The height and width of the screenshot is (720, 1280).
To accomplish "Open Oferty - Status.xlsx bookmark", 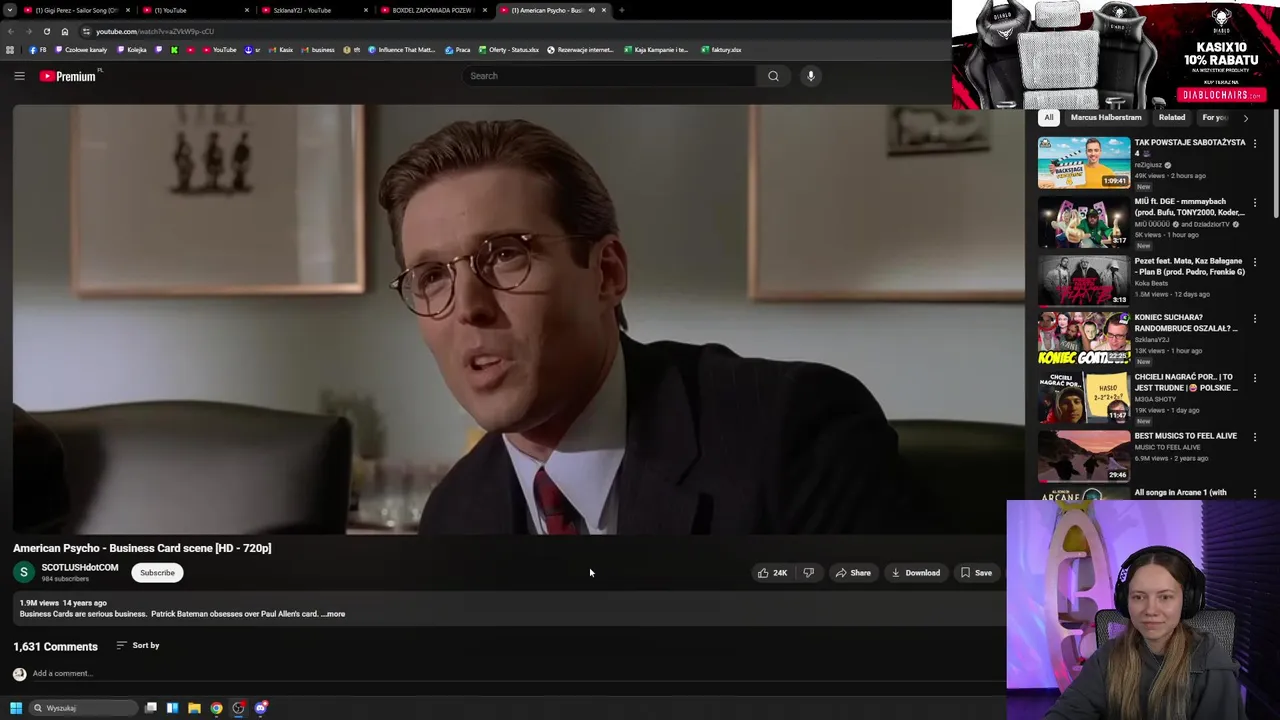I will click(509, 50).
